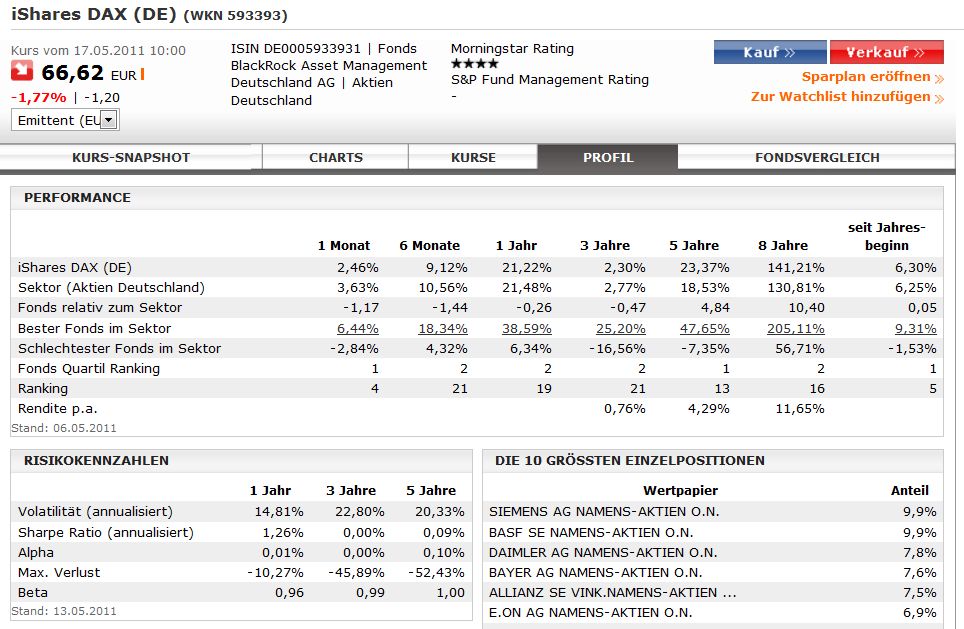Go to the Kurse tab
The width and height of the screenshot is (964, 629).
click(x=473, y=157)
